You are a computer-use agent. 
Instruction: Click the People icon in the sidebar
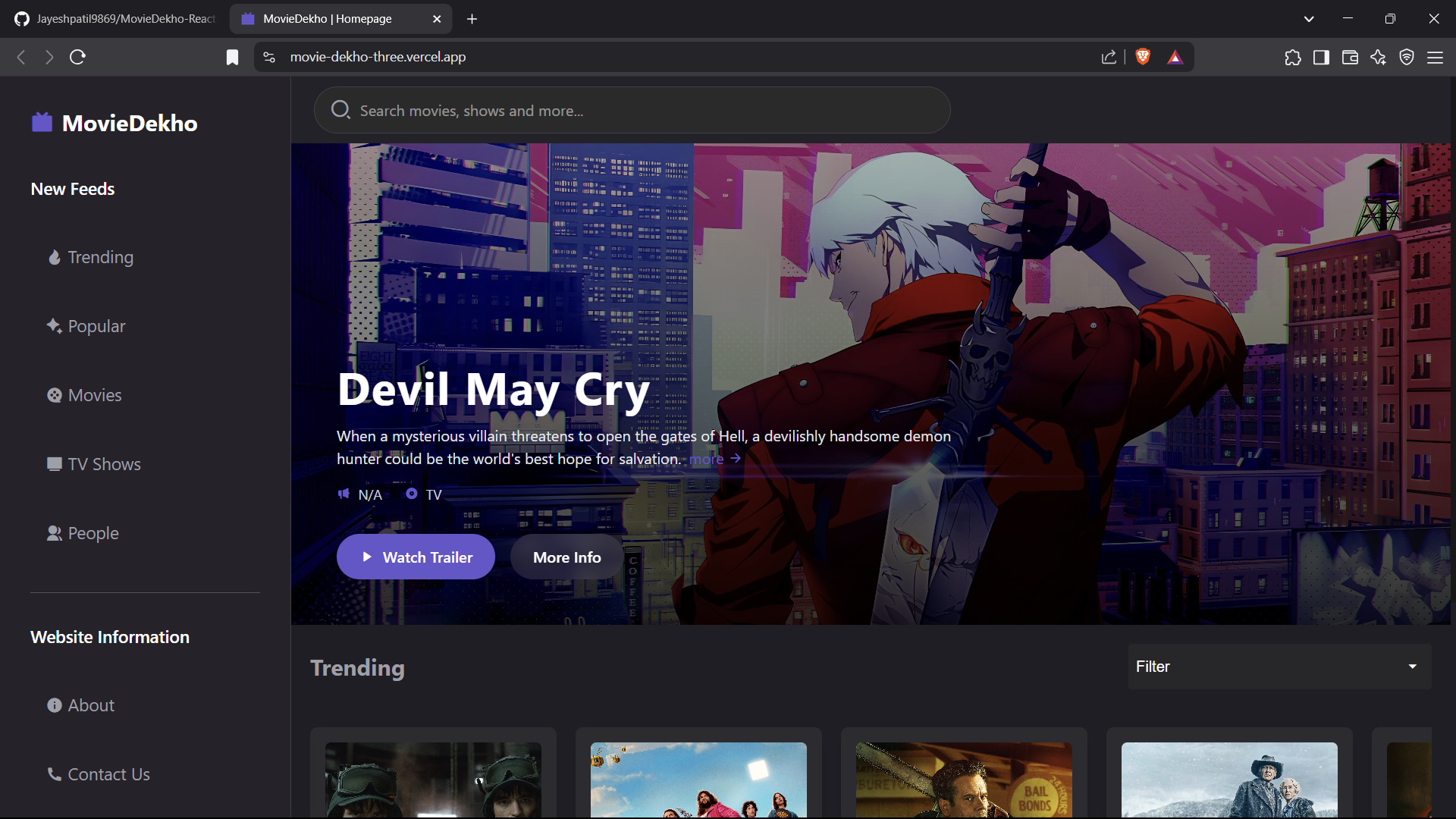tap(55, 533)
